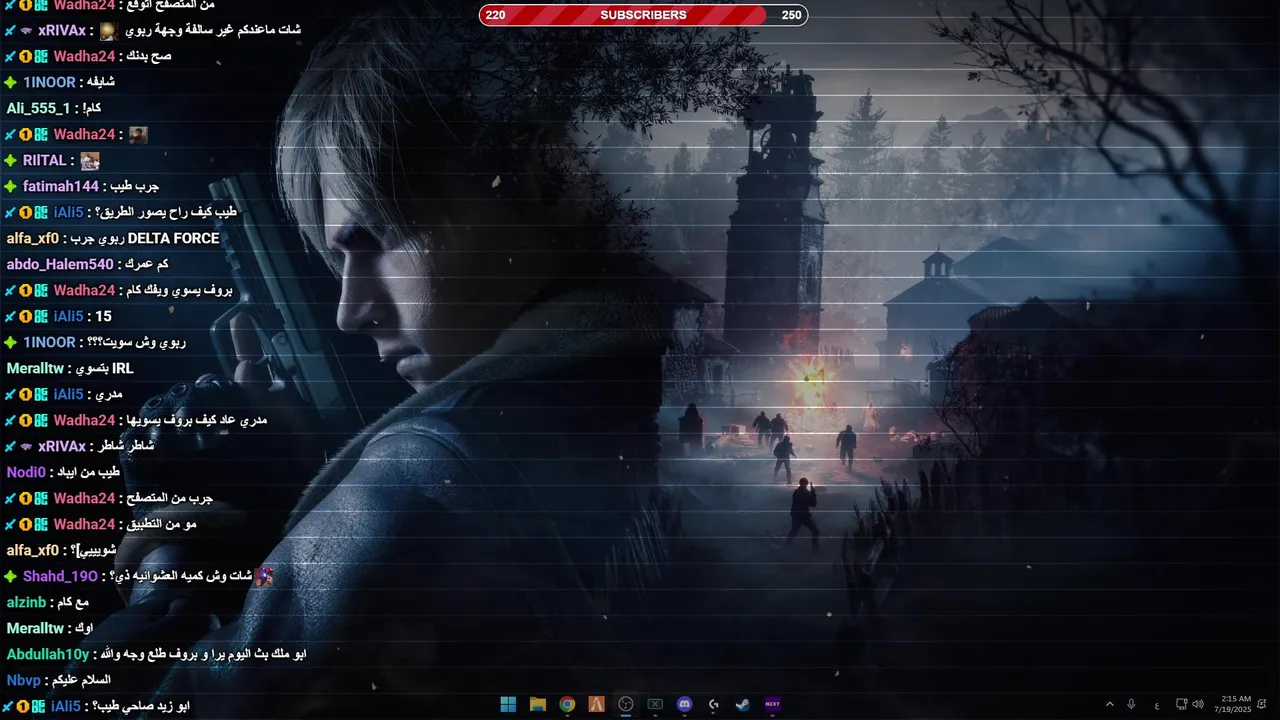Open the notification bell in the tray
This screenshot has height=720, width=1280.
coord(1262,705)
